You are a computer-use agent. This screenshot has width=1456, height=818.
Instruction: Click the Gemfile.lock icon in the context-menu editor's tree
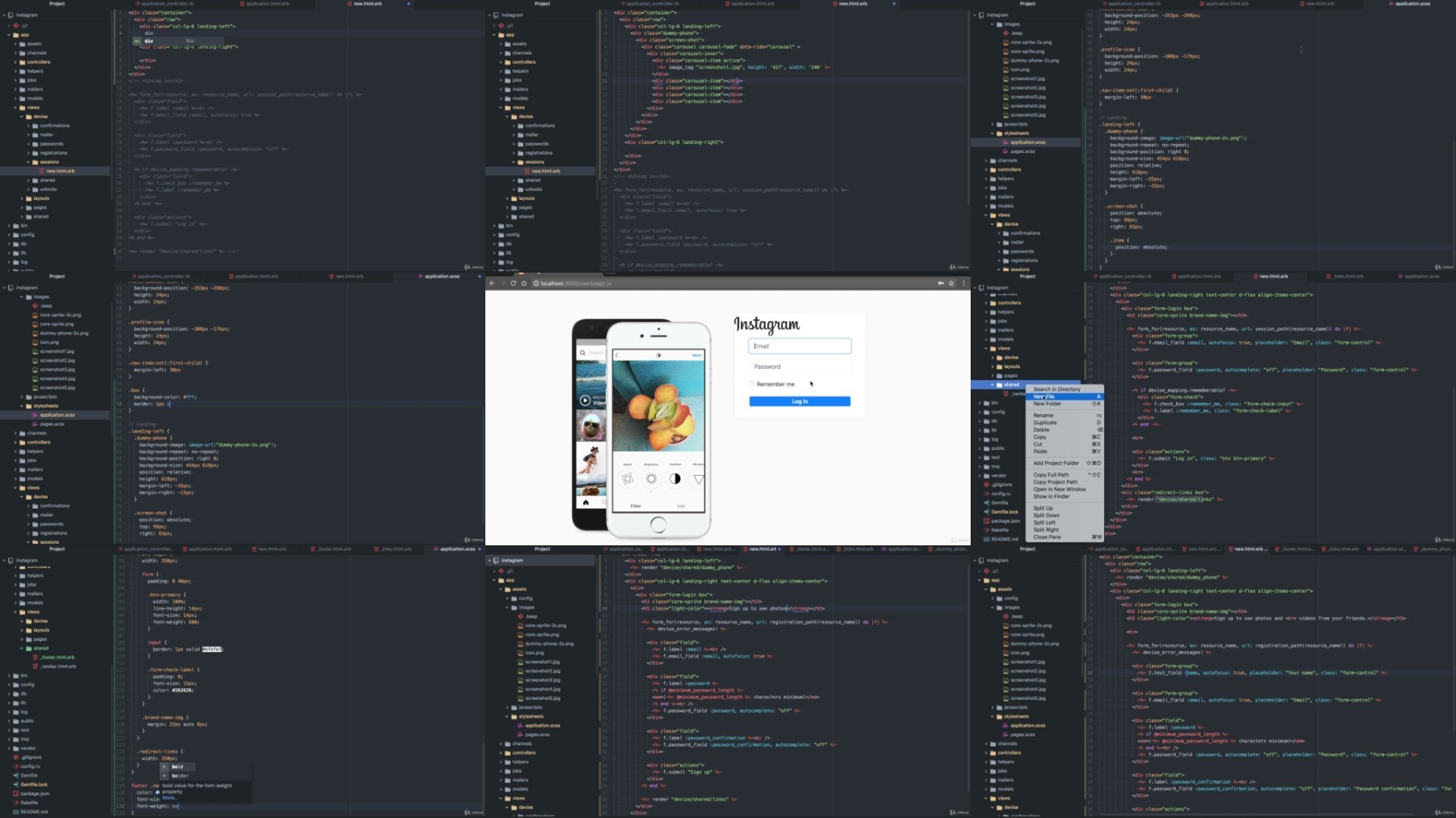tap(987, 511)
